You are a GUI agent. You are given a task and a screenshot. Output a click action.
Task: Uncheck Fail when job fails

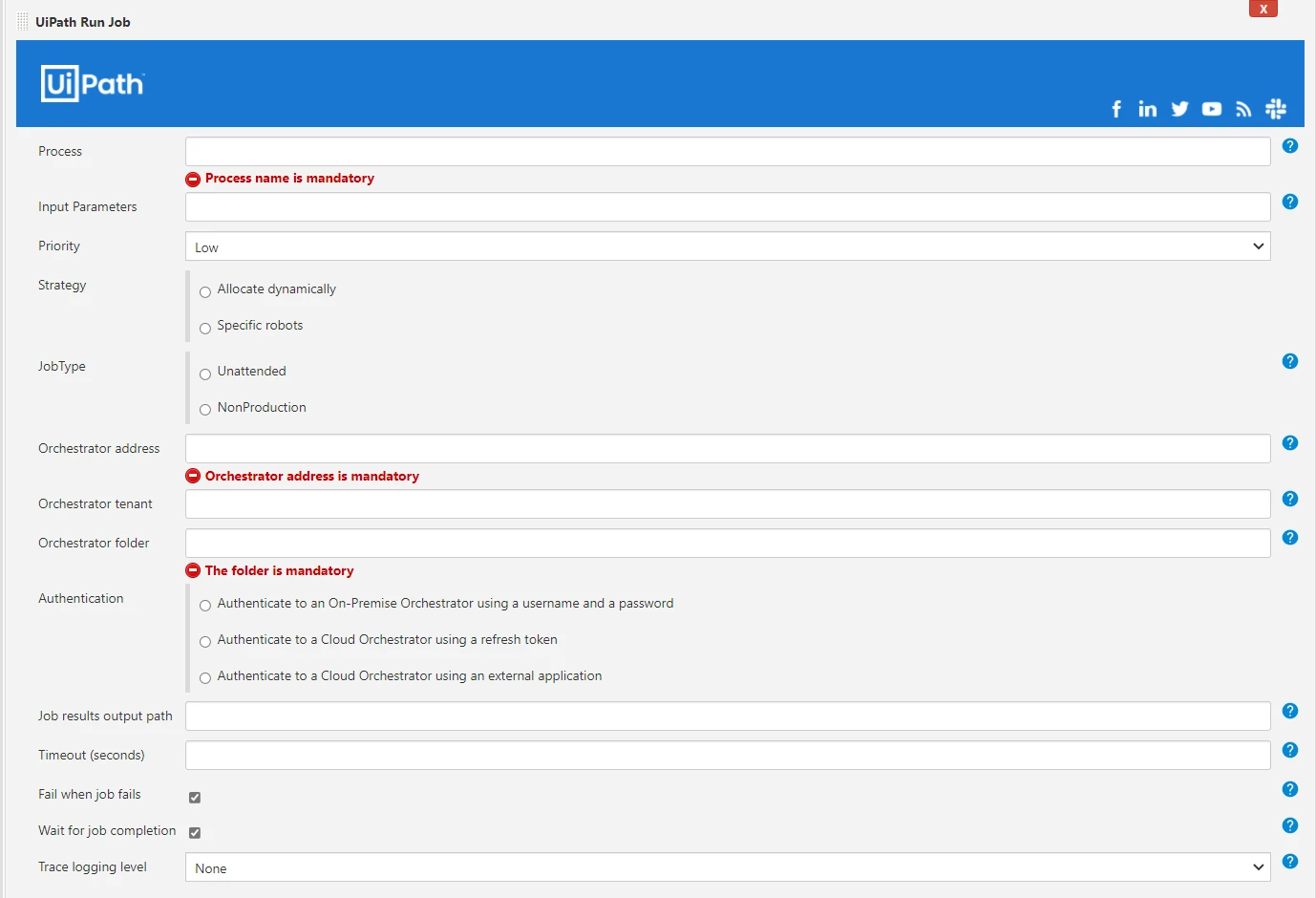pyautogui.click(x=195, y=798)
